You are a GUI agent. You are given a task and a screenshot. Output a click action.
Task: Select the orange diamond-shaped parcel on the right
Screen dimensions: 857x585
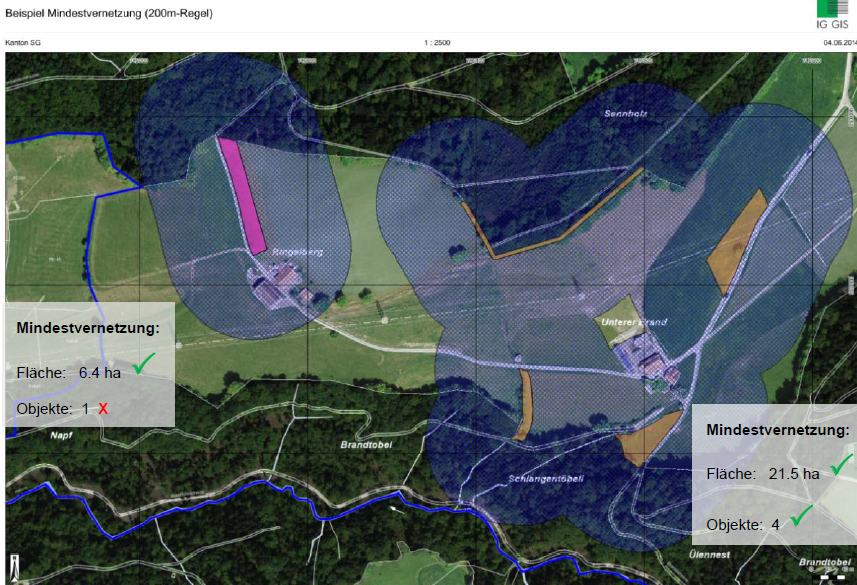point(737,242)
